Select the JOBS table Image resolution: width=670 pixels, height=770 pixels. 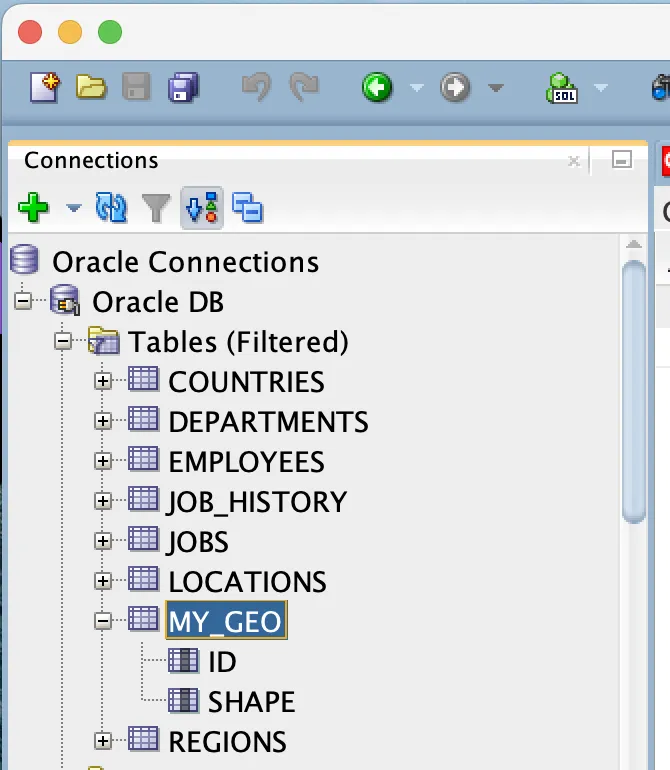pos(197,543)
